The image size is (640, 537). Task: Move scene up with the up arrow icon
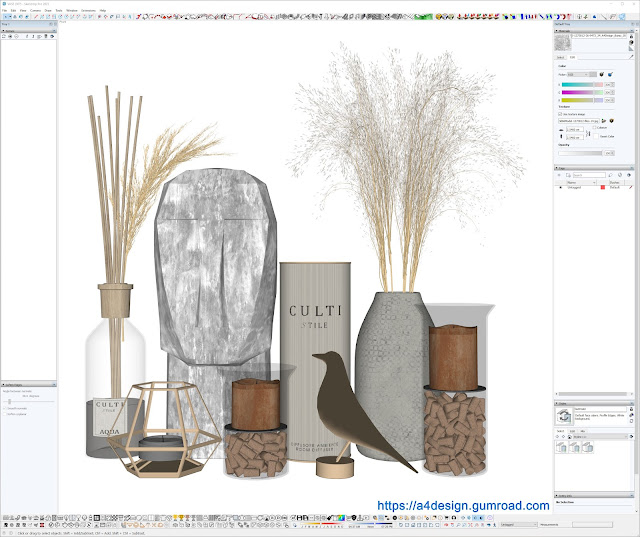(x=27, y=36)
